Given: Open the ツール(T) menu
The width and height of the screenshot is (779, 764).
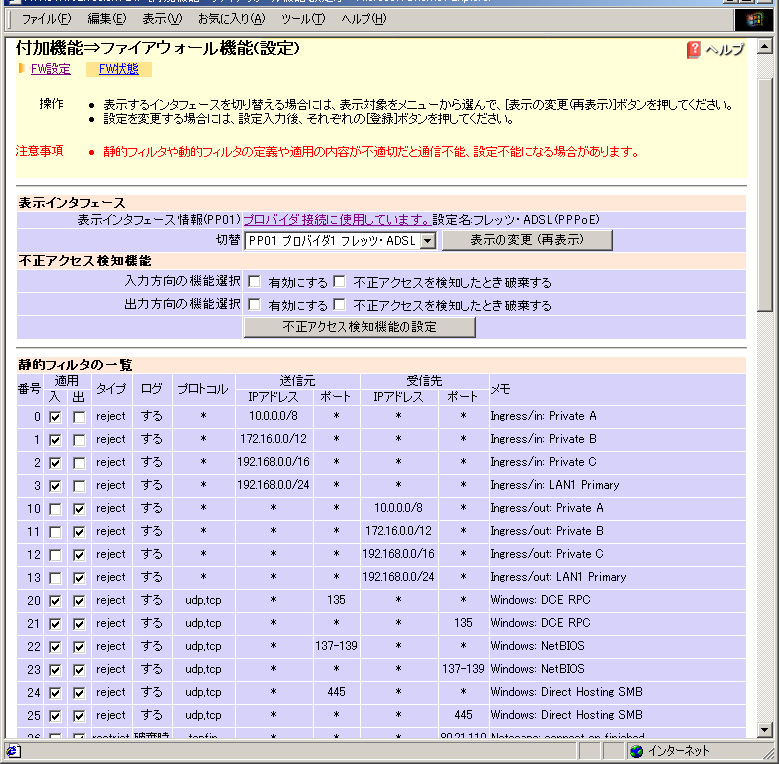Looking at the screenshot, I should tap(302, 19).
